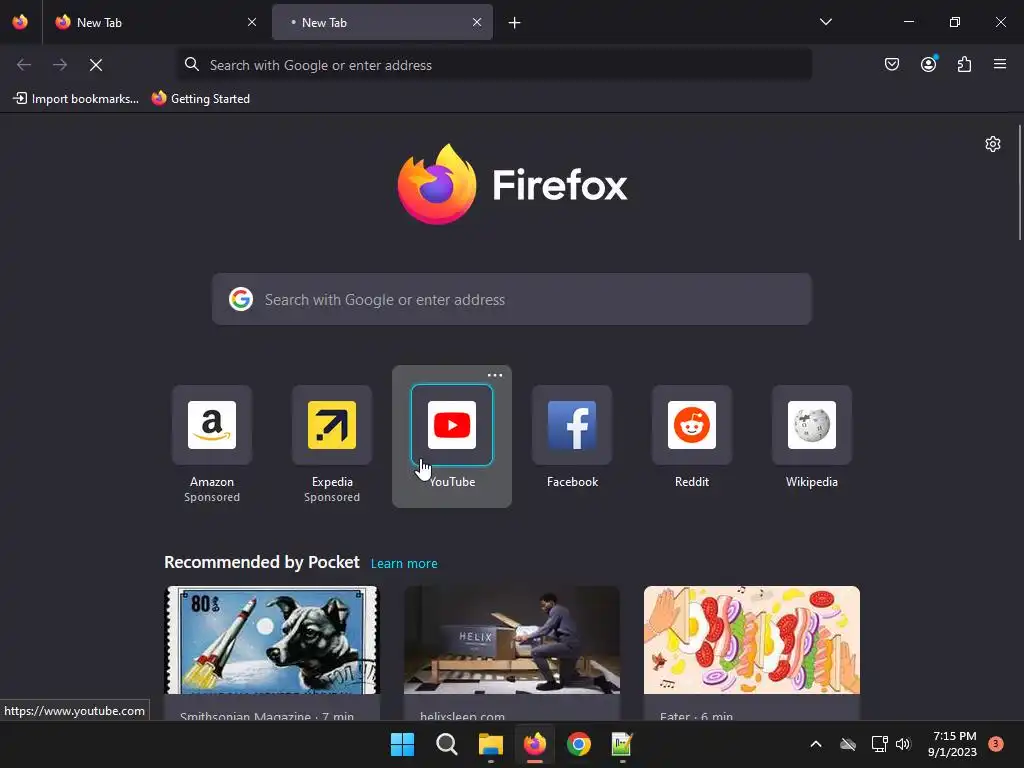Expand the list all tabs chevron
Image resolution: width=1024 pixels, height=768 pixels.
825,22
